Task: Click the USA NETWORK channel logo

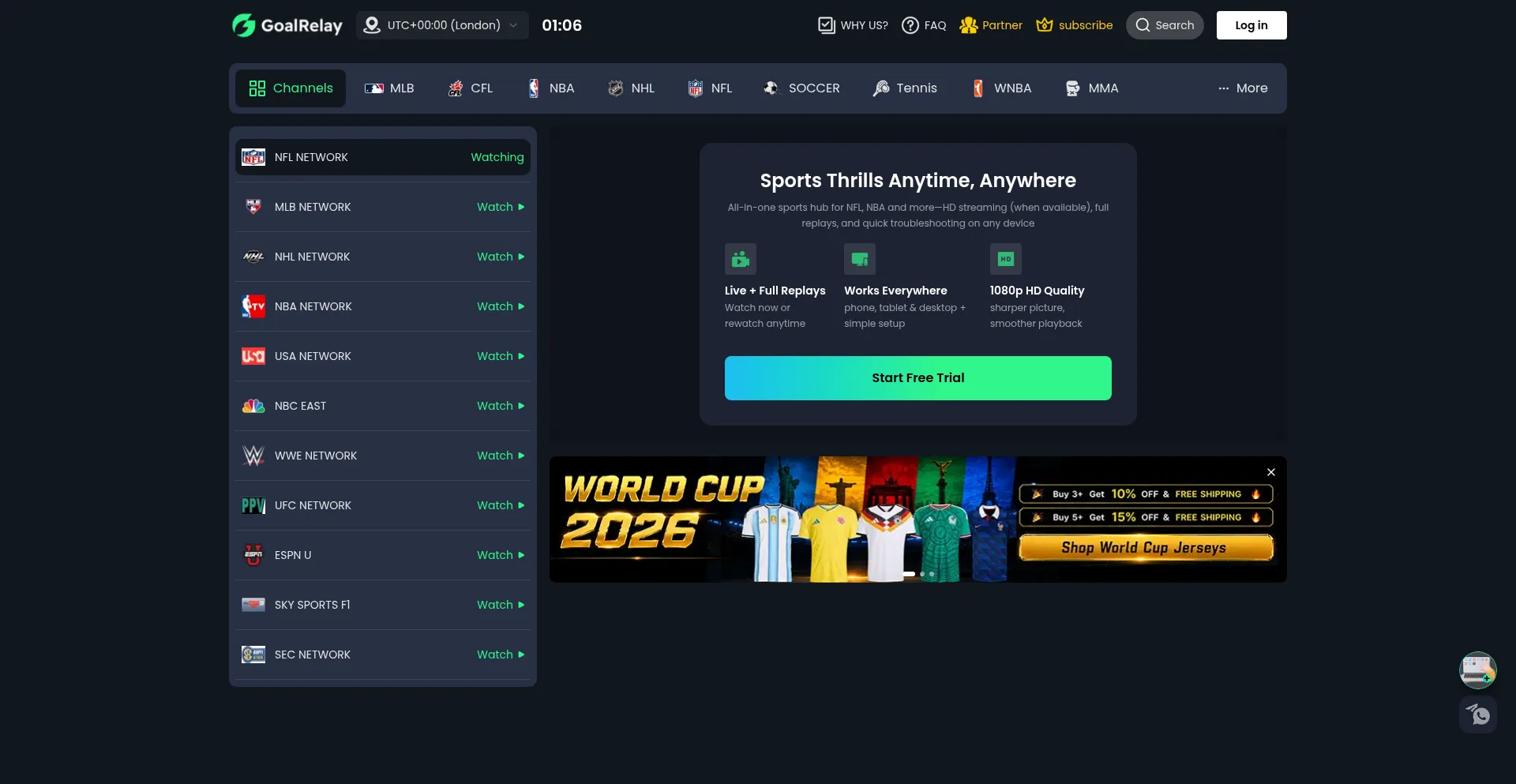Action: coord(253,356)
